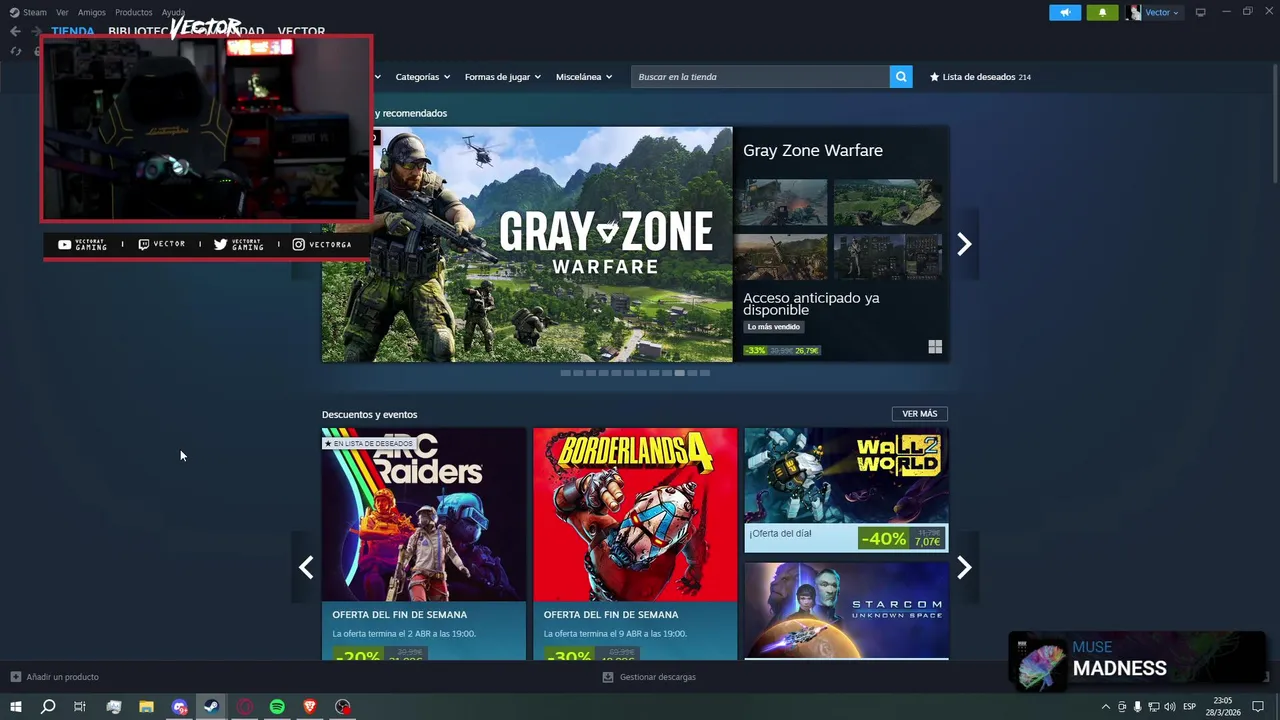The image size is (1280, 720).
Task: Click text 'La oferta termina el 9 ABR'
Action: tap(615, 634)
